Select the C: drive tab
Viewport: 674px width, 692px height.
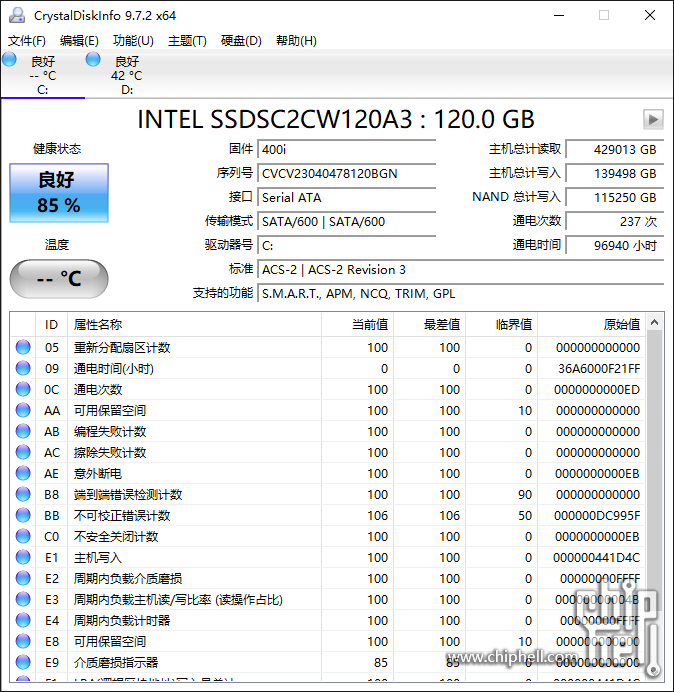click(x=42, y=75)
